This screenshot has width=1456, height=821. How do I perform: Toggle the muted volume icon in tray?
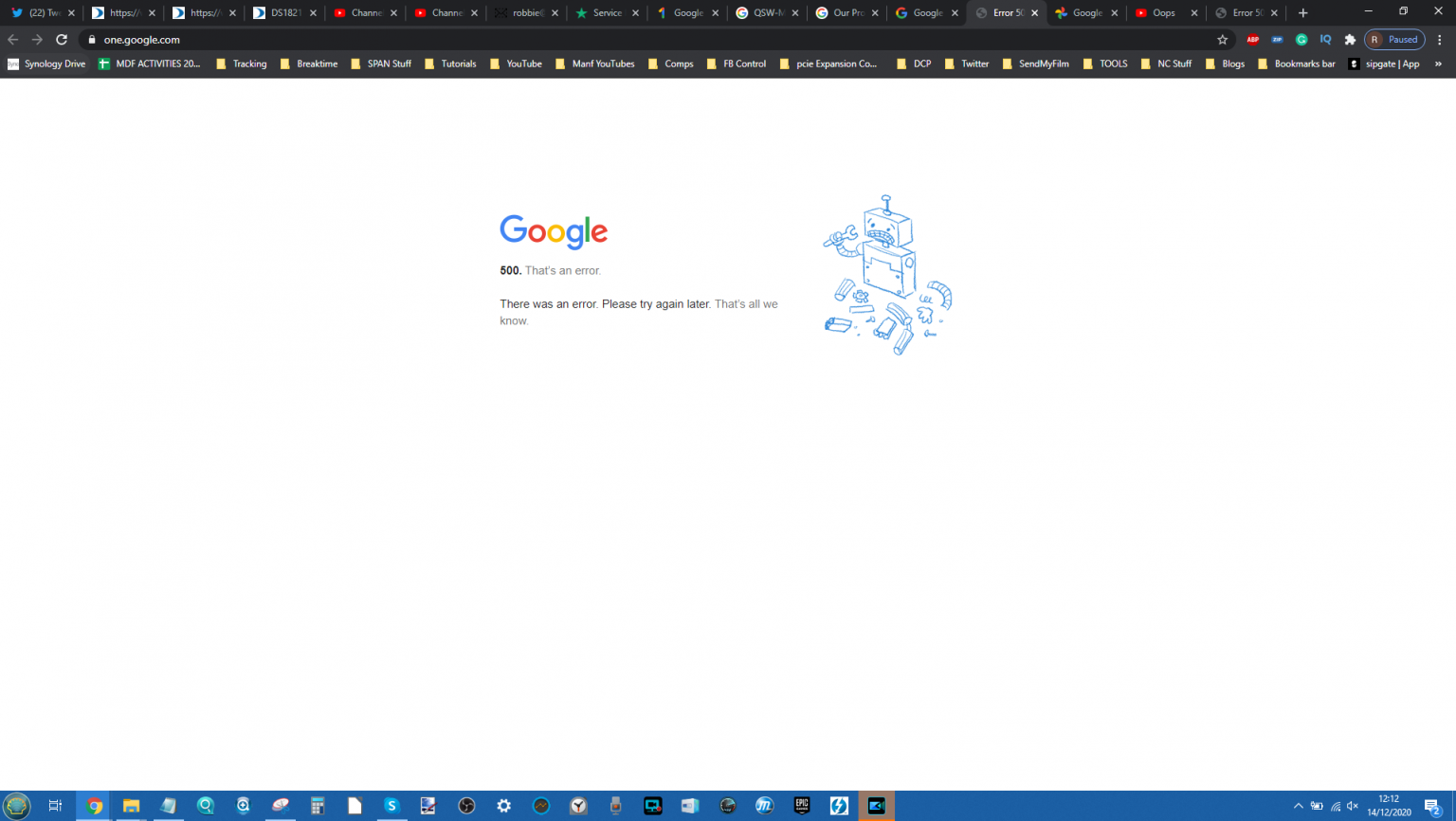click(x=1353, y=806)
